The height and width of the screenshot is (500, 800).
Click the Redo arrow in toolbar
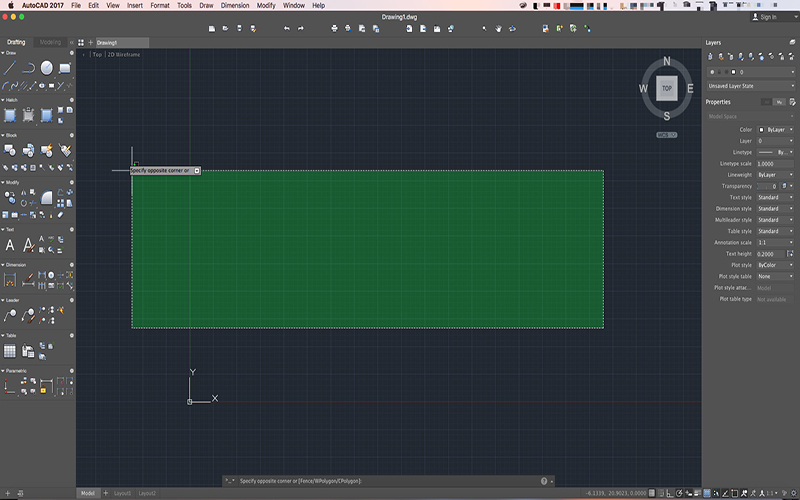[301, 29]
